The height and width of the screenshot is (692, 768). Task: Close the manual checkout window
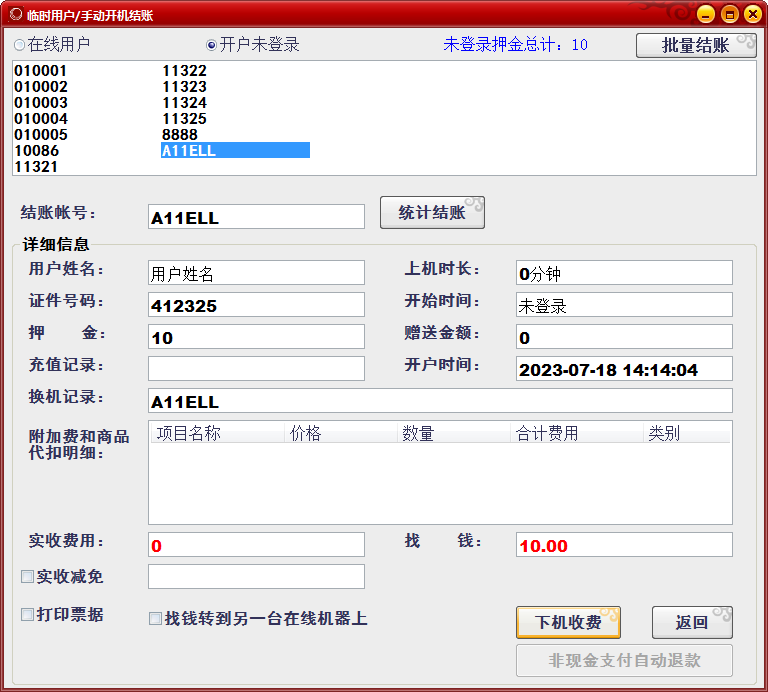coord(752,14)
